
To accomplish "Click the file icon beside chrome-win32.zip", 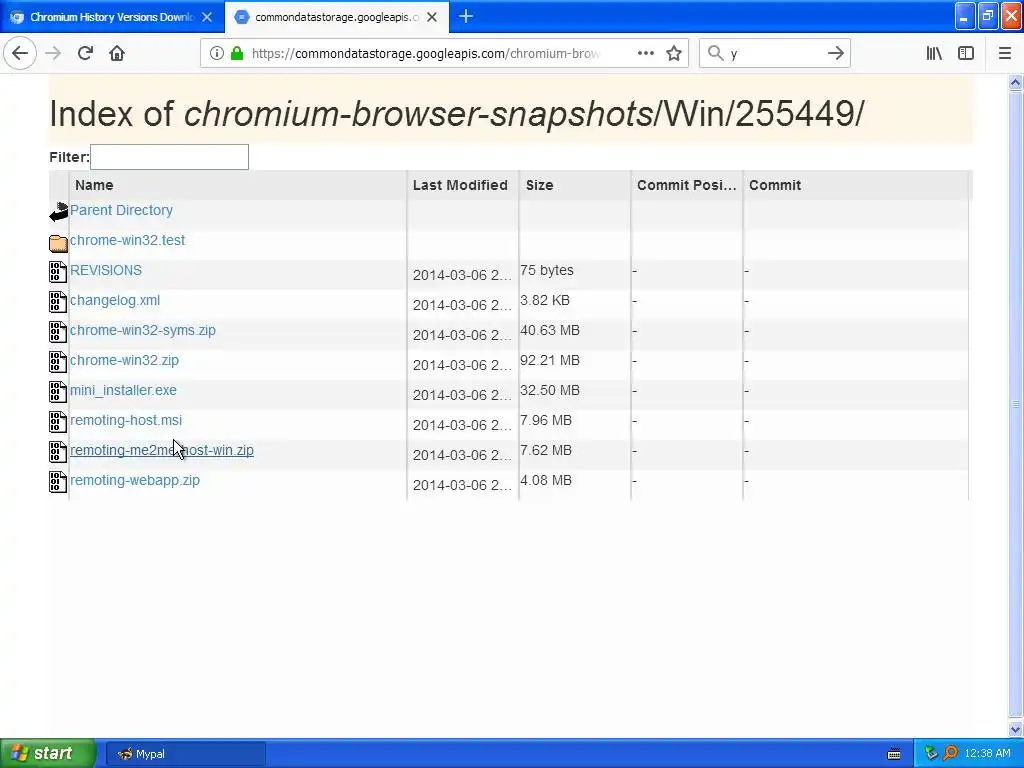I will [58, 362].
